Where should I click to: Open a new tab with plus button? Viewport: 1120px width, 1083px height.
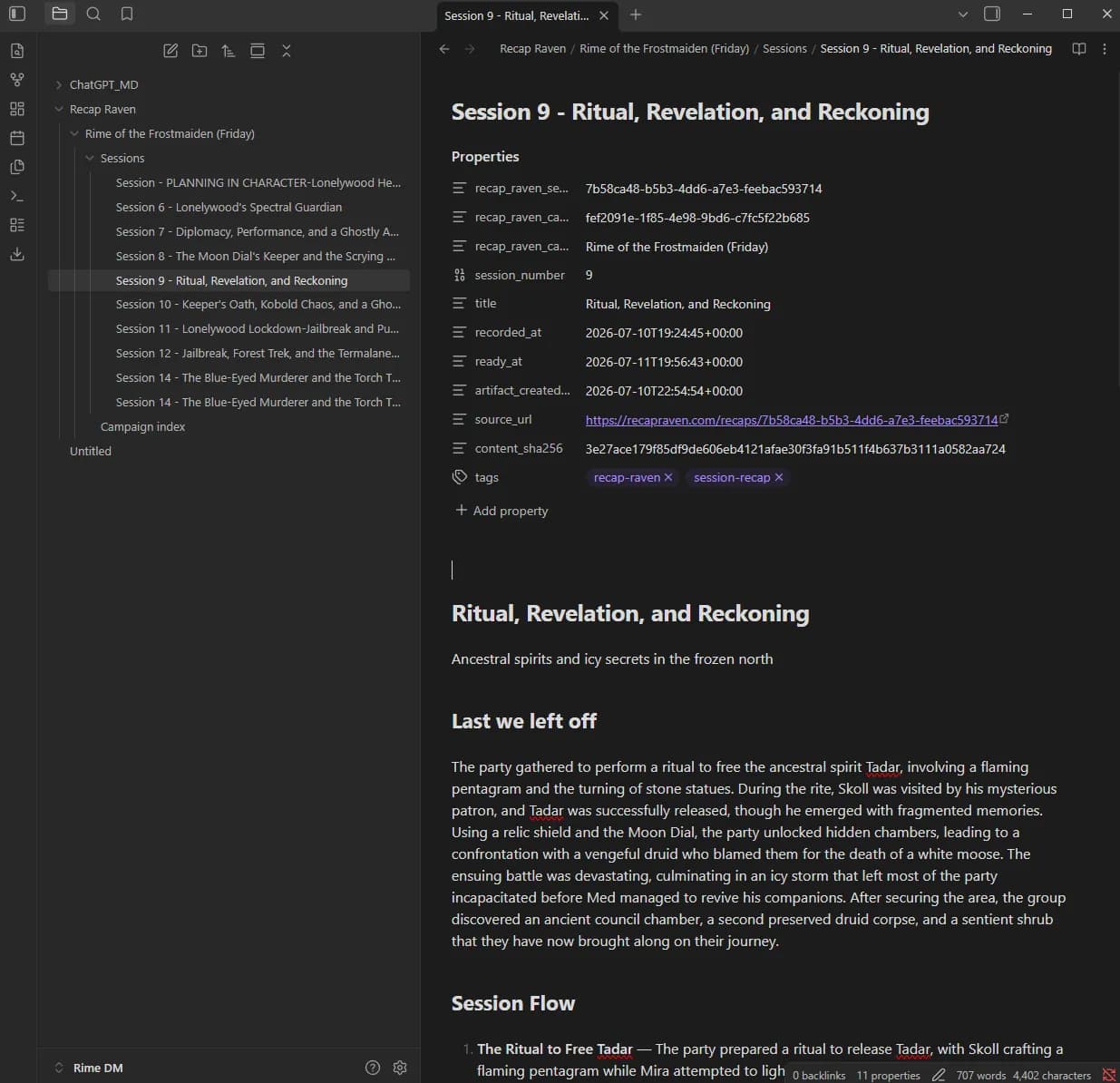pos(636,15)
